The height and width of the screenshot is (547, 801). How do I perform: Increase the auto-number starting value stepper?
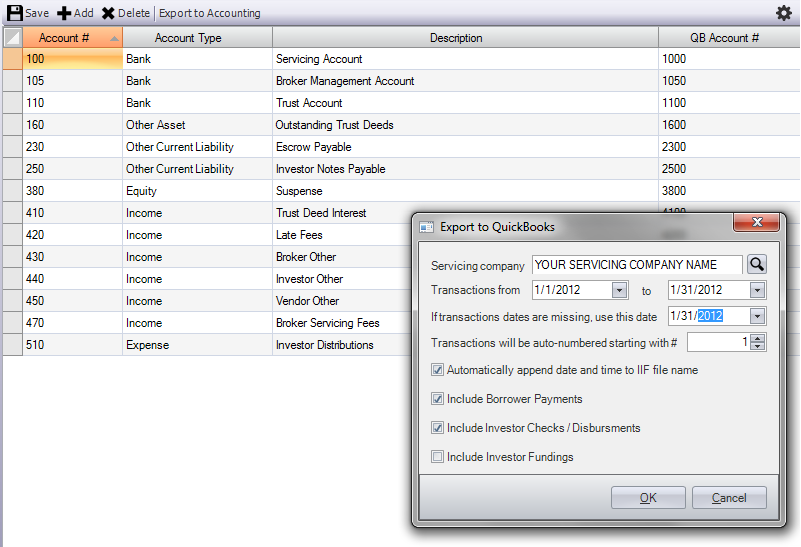[x=759, y=338]
